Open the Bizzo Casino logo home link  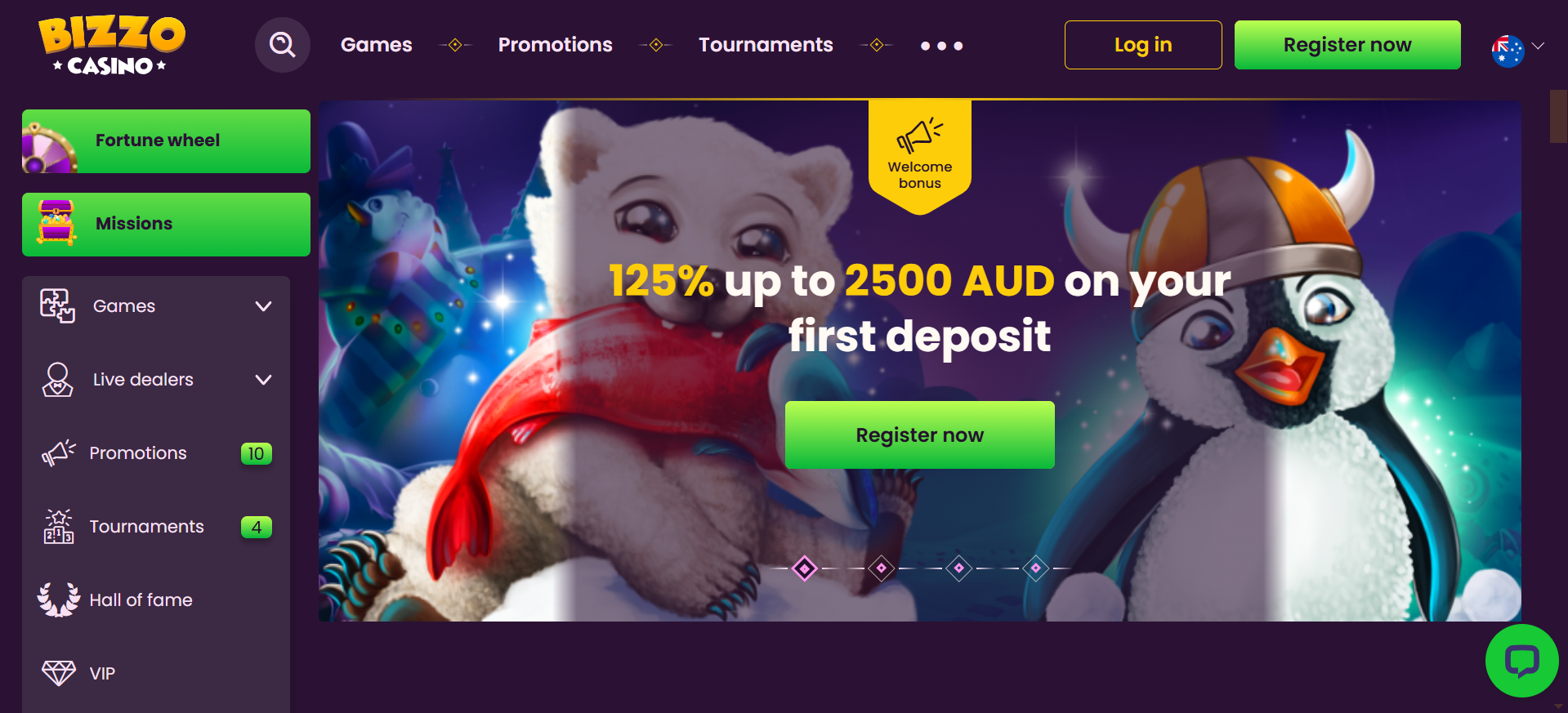pyautogui.click(x=112, y=46)
